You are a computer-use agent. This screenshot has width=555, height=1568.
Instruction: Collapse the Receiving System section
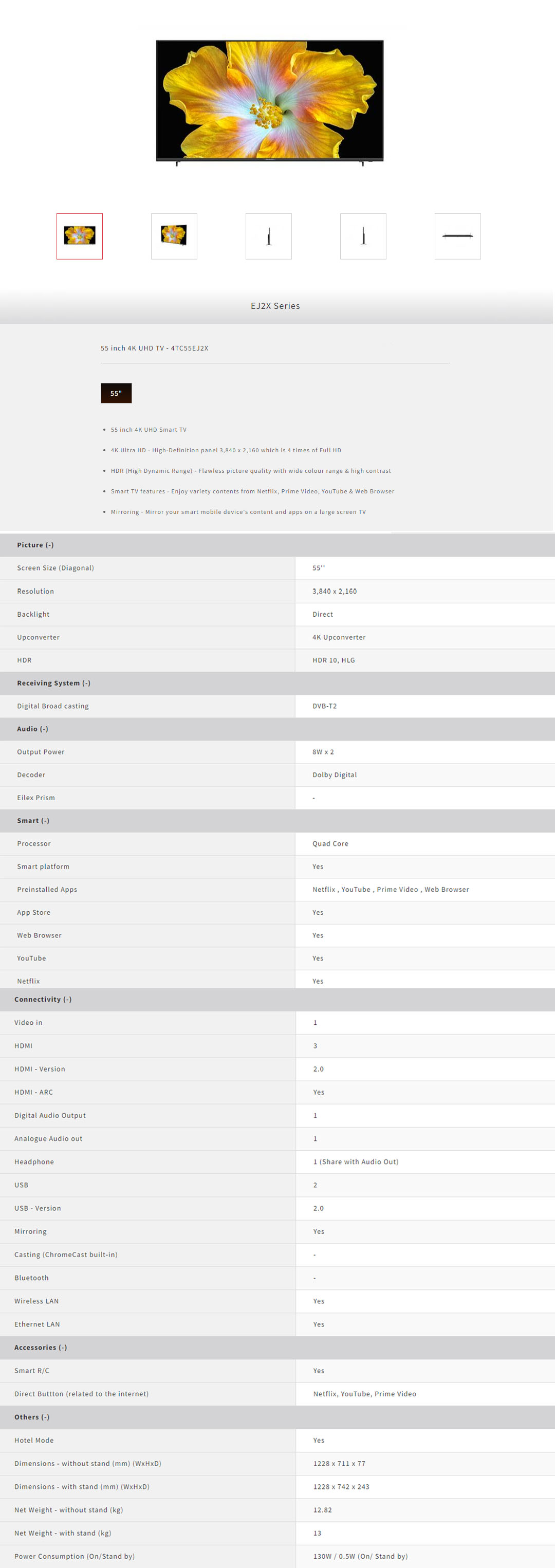(53, 683)
